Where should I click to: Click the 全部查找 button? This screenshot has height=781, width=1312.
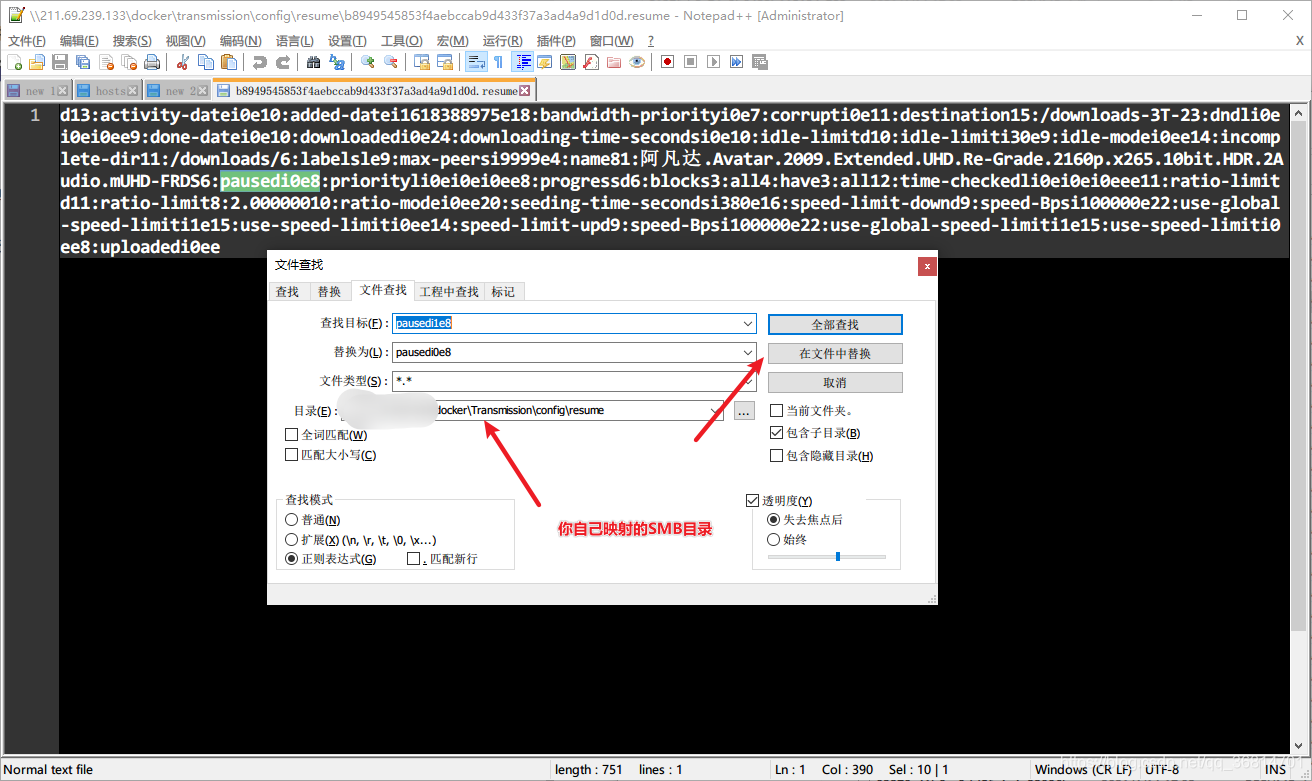click(835, 325)
